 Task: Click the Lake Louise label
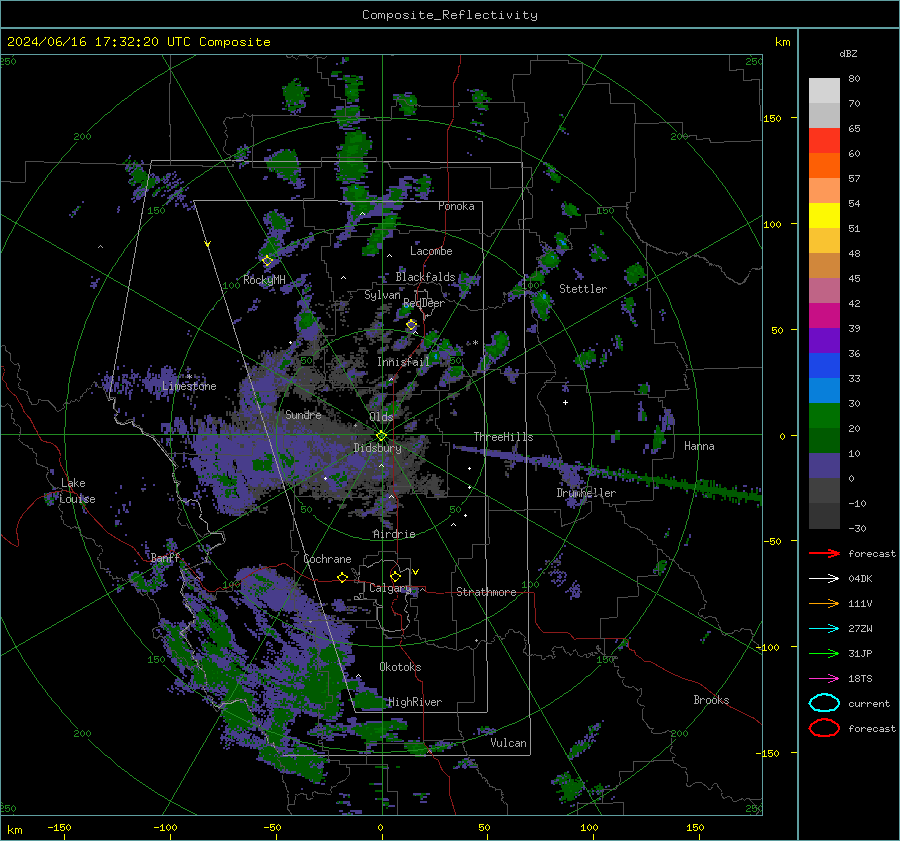click(x=77, y=491)
